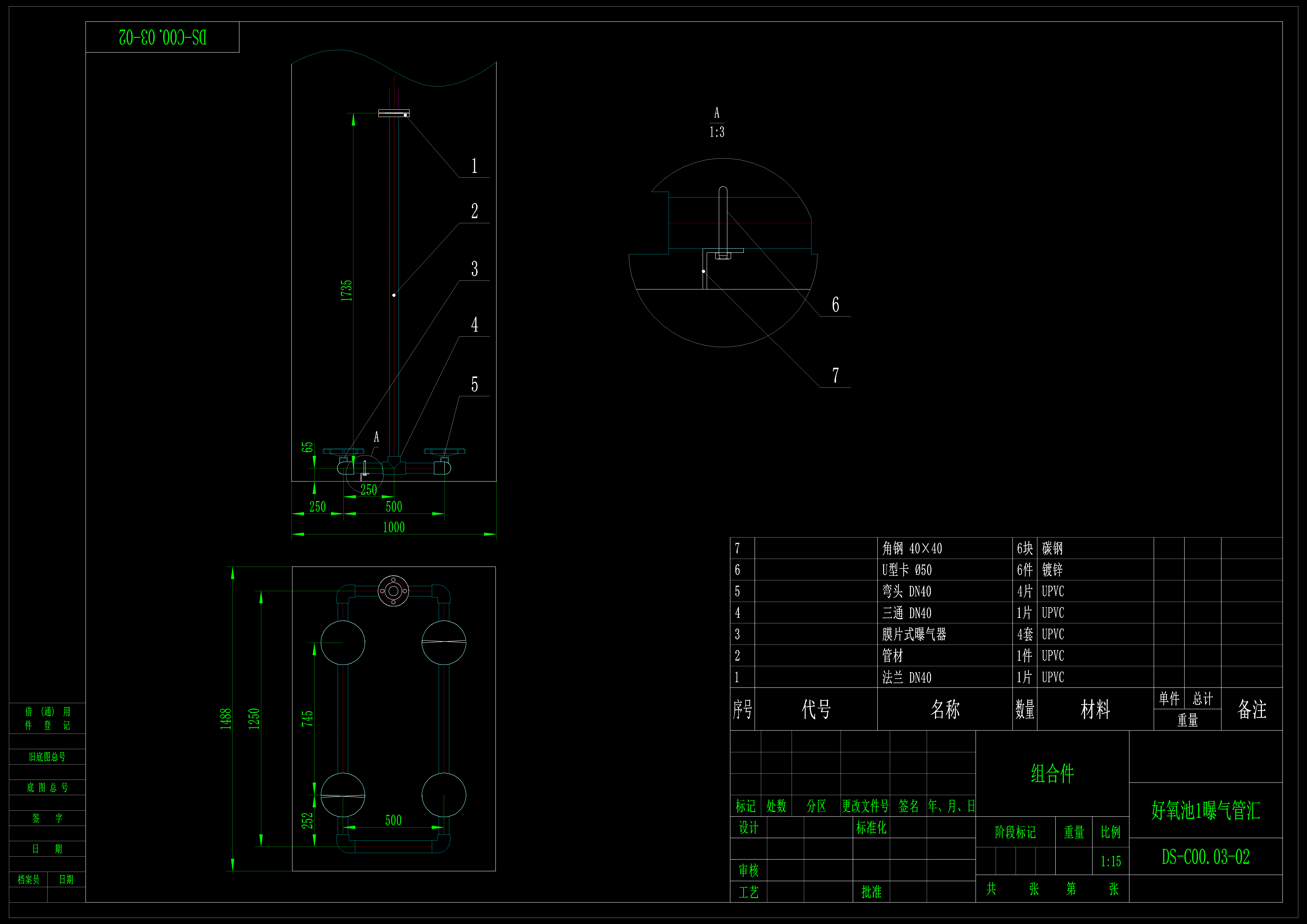Click the 序号 column header
Viewport: 1307px width, 924px height.
pos(742,709)
